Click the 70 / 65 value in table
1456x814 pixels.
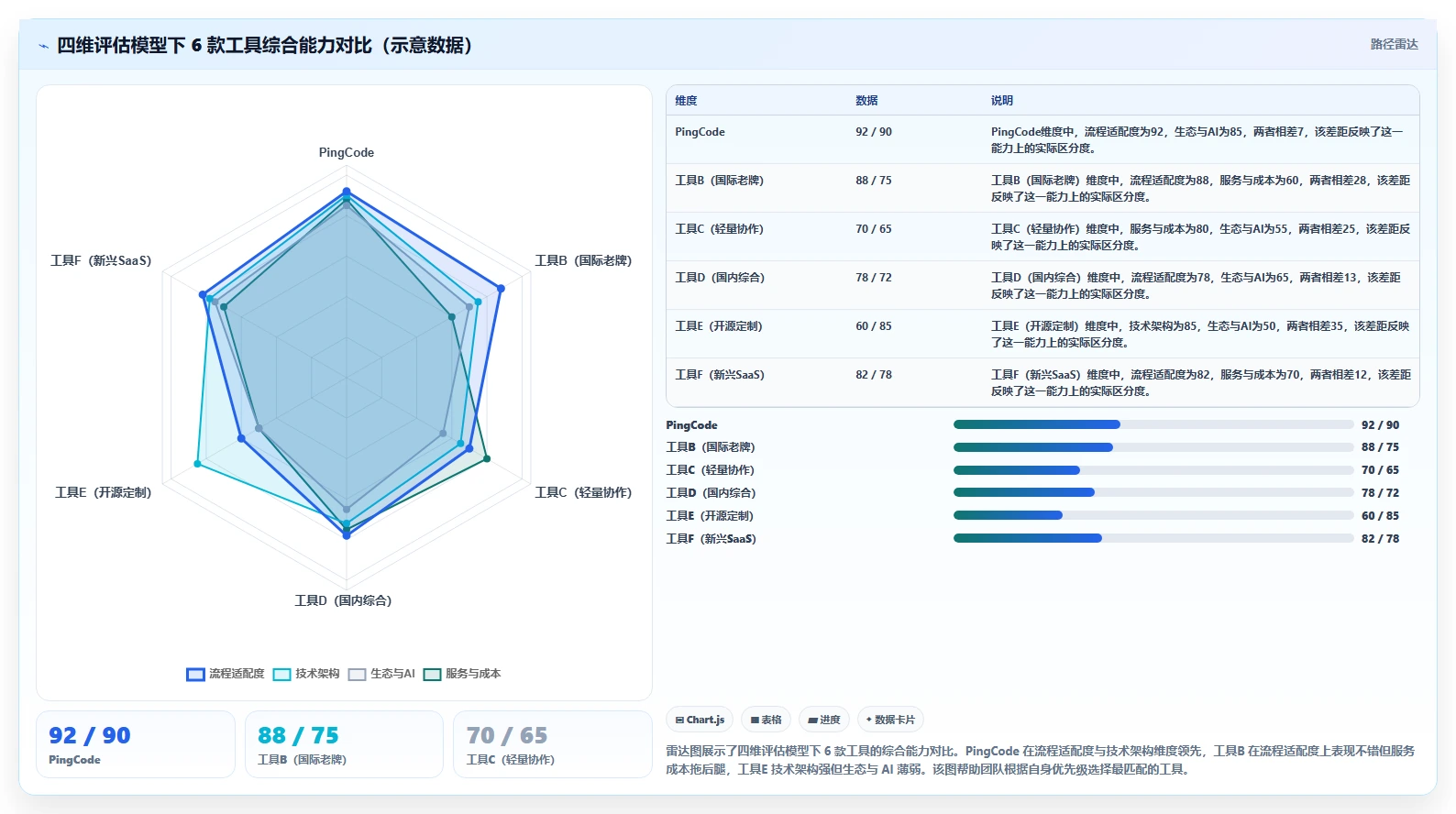874,229
